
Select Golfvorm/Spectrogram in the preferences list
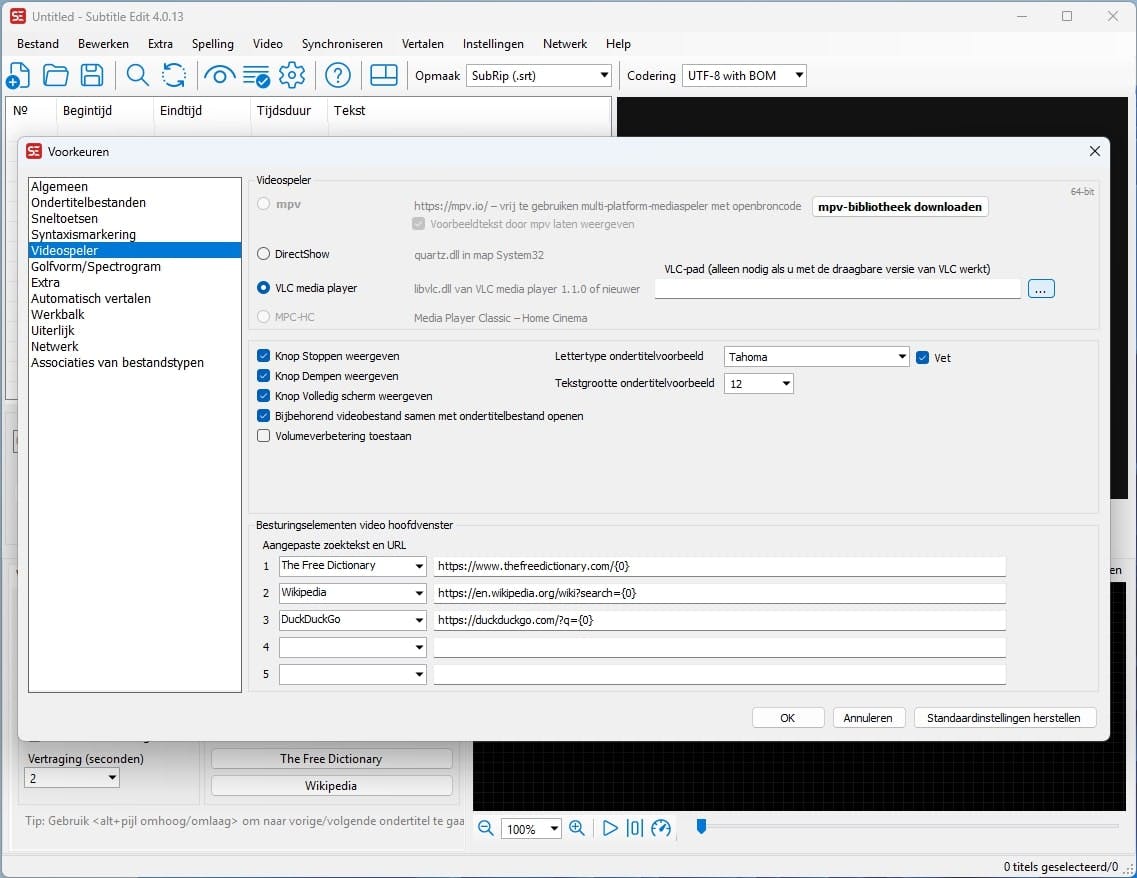click(95, 266)
